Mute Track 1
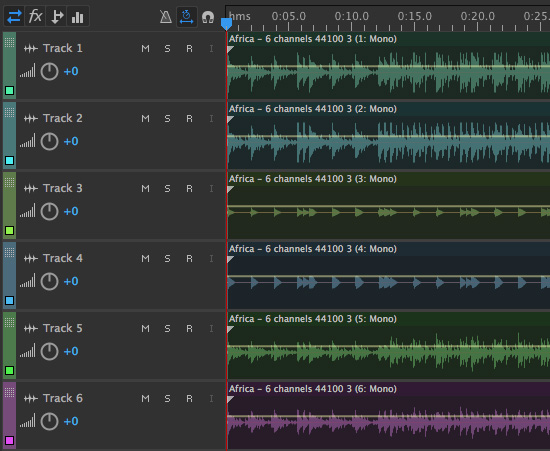The image size is (550, 451). click(x=145, y=48)
